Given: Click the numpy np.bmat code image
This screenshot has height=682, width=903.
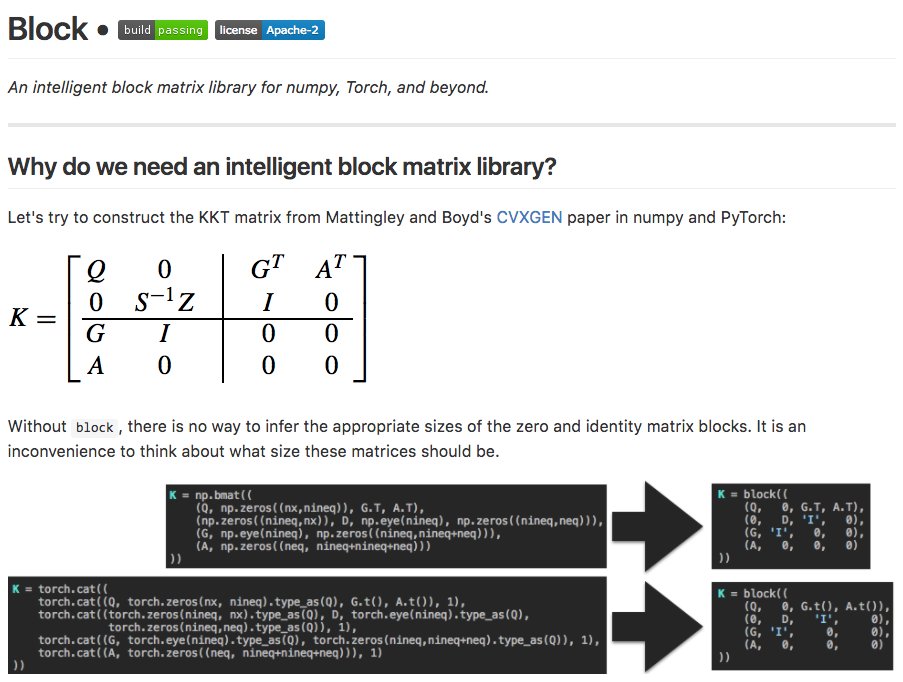Looking at the screenshot, I should (x=386, y=526).
